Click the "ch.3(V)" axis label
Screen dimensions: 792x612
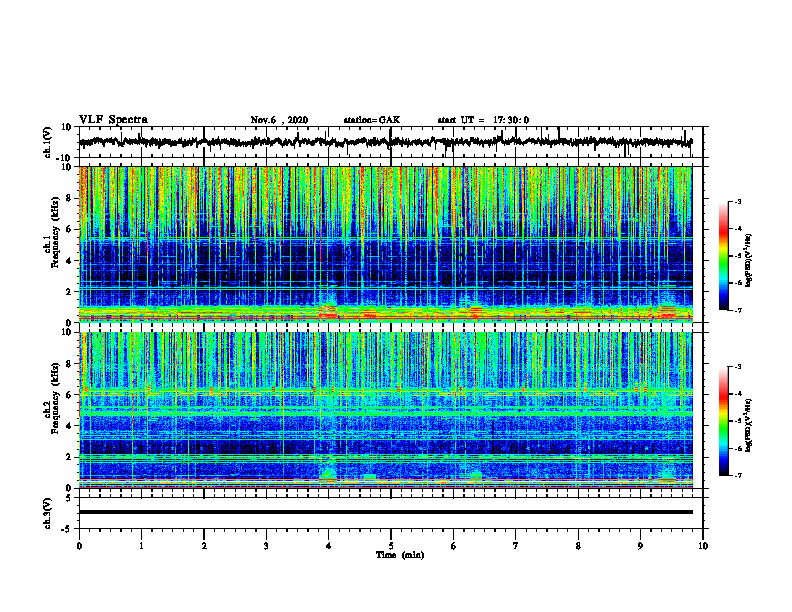pyautogui.click(x=47, y=513)
